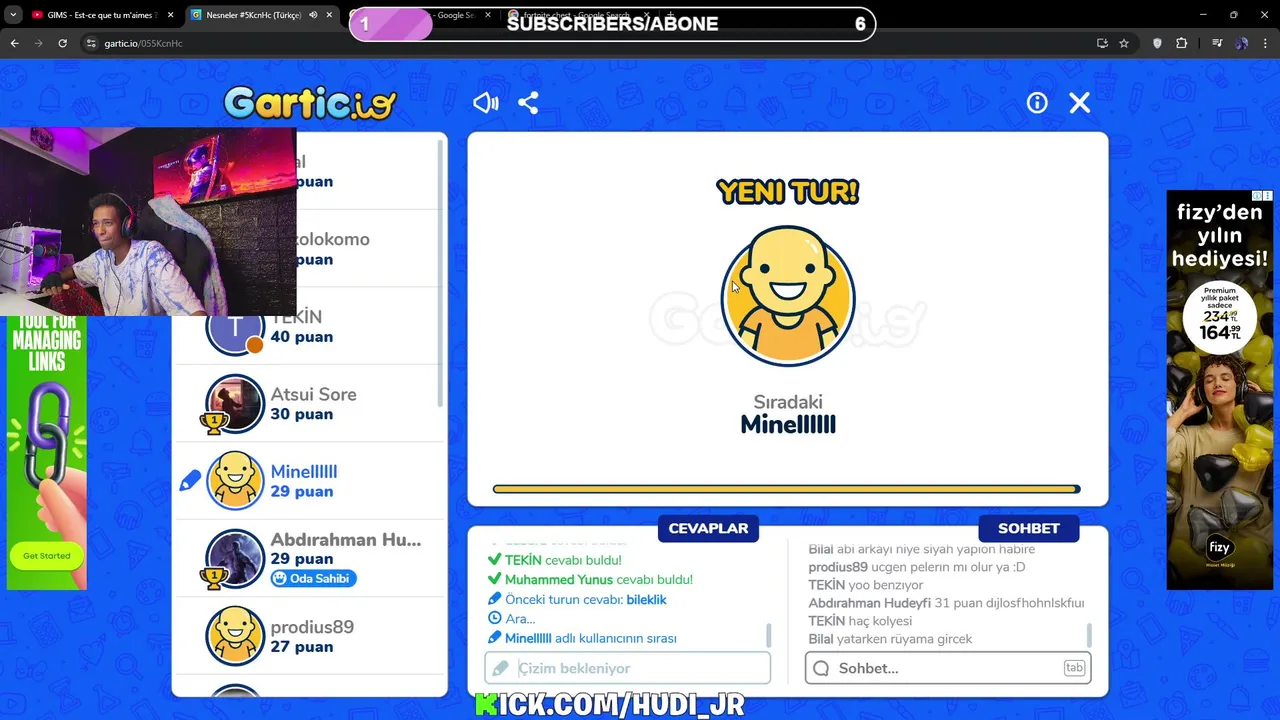Close the Nesneler #5KcnHc tab

coord(329,15)
